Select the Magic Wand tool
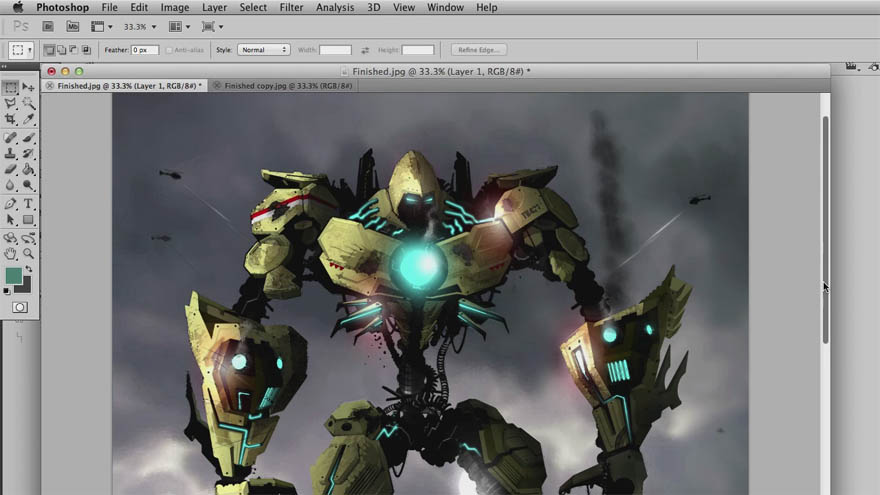This screenshot has height=495, width=880. (28, 103)
